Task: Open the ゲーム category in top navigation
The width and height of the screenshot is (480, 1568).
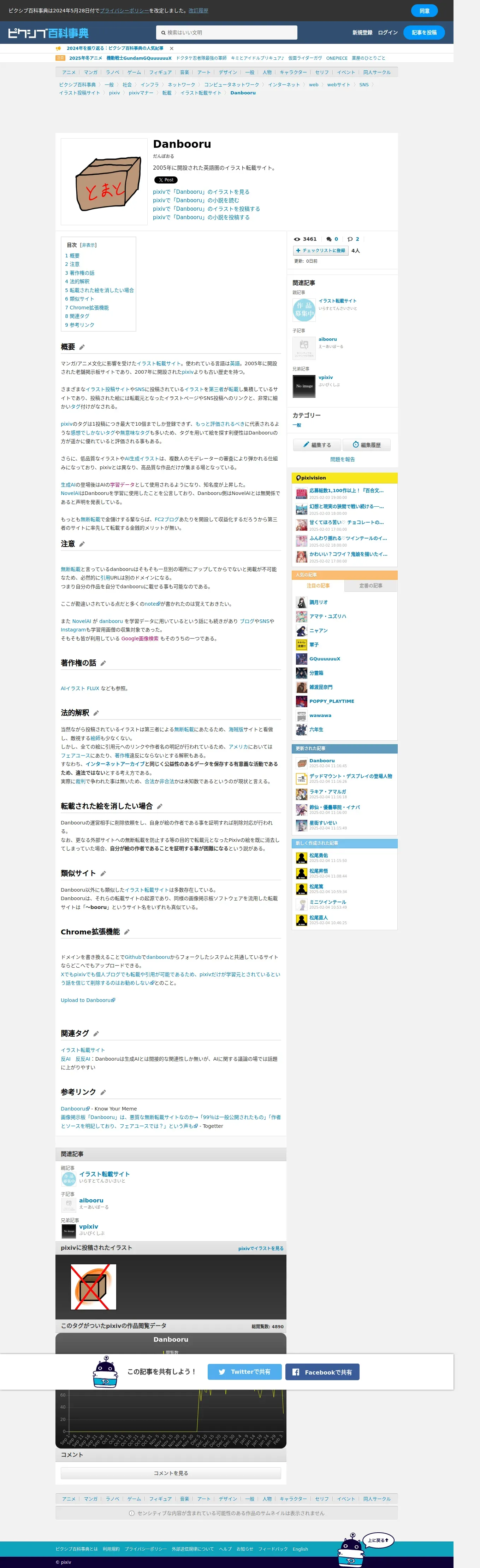Action: coord(134,72)
